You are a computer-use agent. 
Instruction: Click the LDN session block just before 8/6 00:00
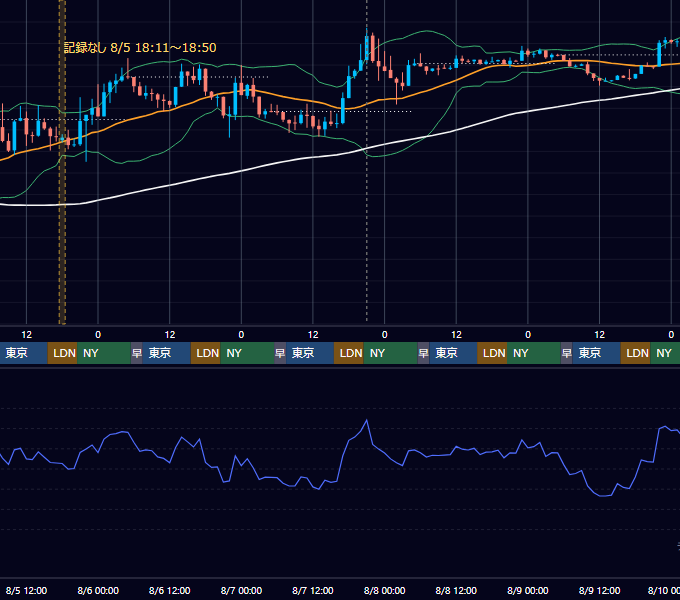(x=63, y=353)
